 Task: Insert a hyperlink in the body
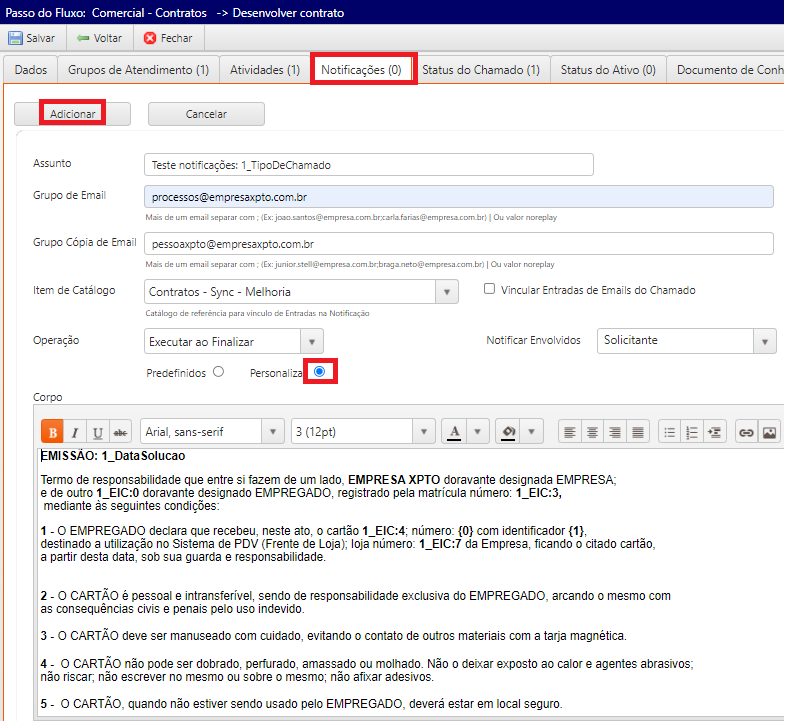click(746, 432)
